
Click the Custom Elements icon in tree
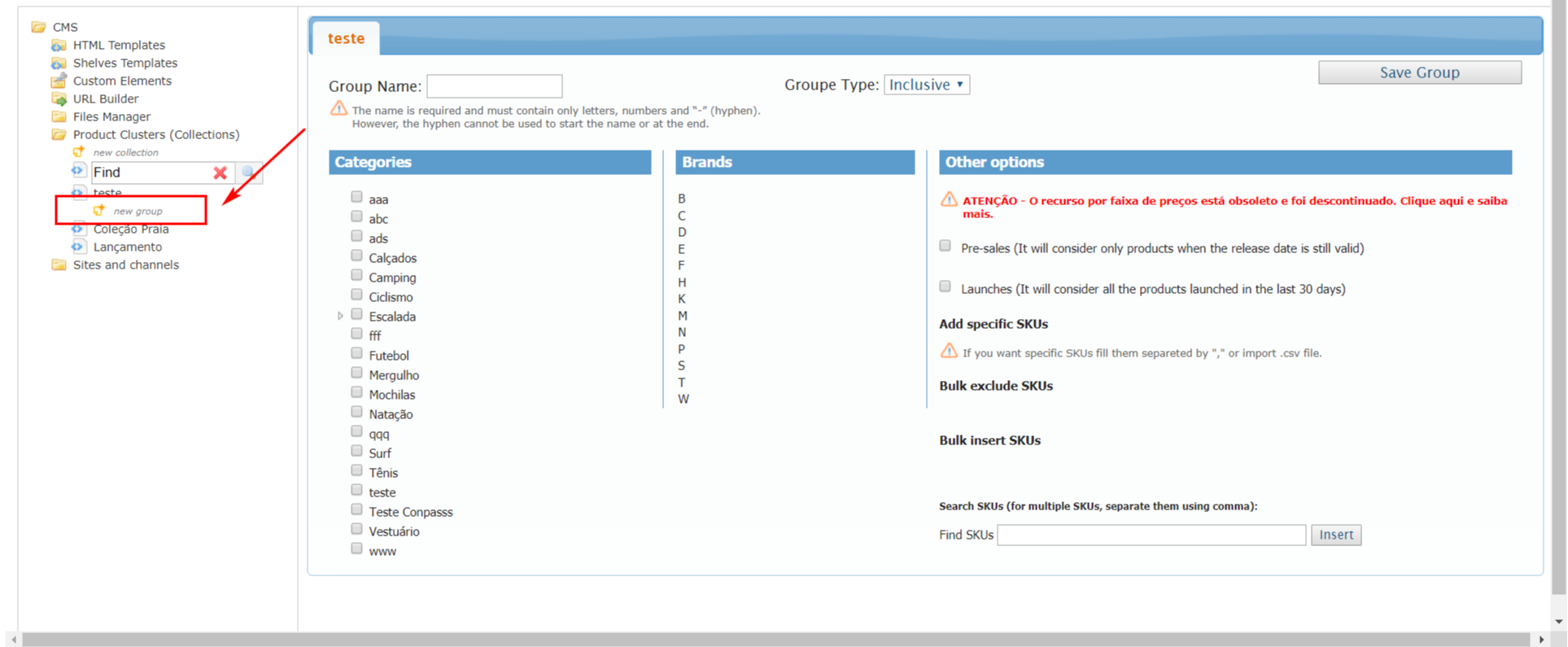tap(59, 81)
